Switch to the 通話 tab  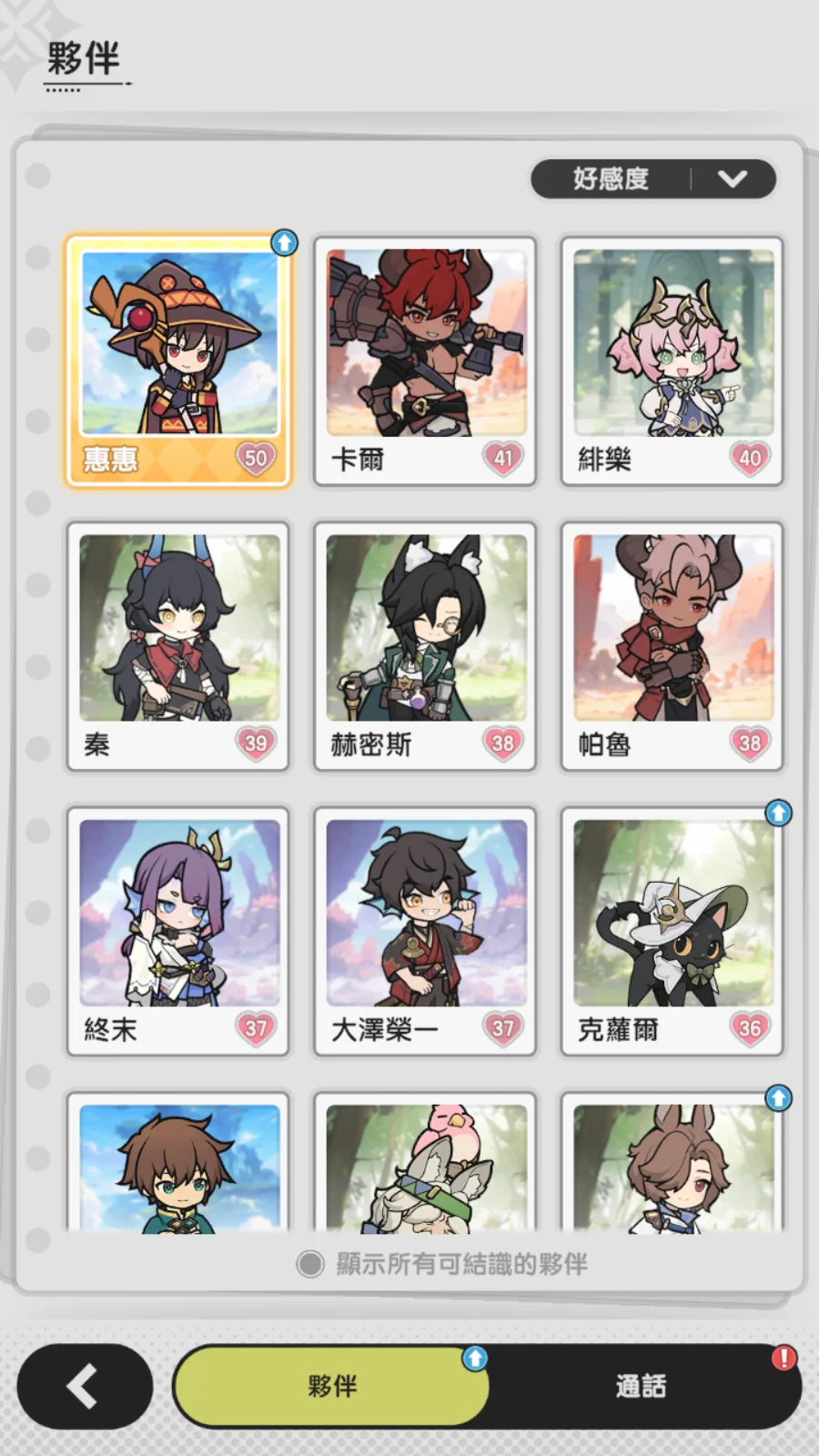[x=641, y=1386]
